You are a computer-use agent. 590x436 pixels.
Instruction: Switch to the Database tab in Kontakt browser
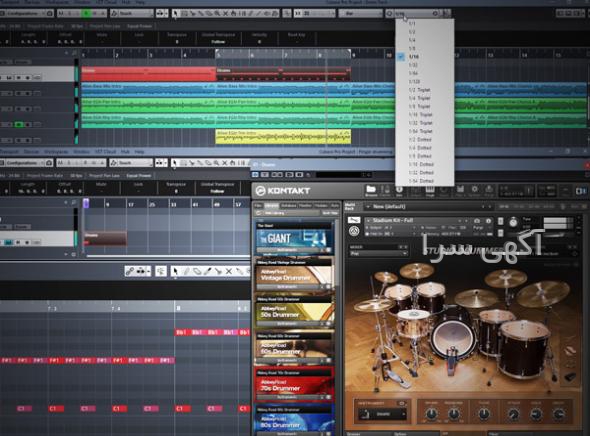(x=289, y=205)
